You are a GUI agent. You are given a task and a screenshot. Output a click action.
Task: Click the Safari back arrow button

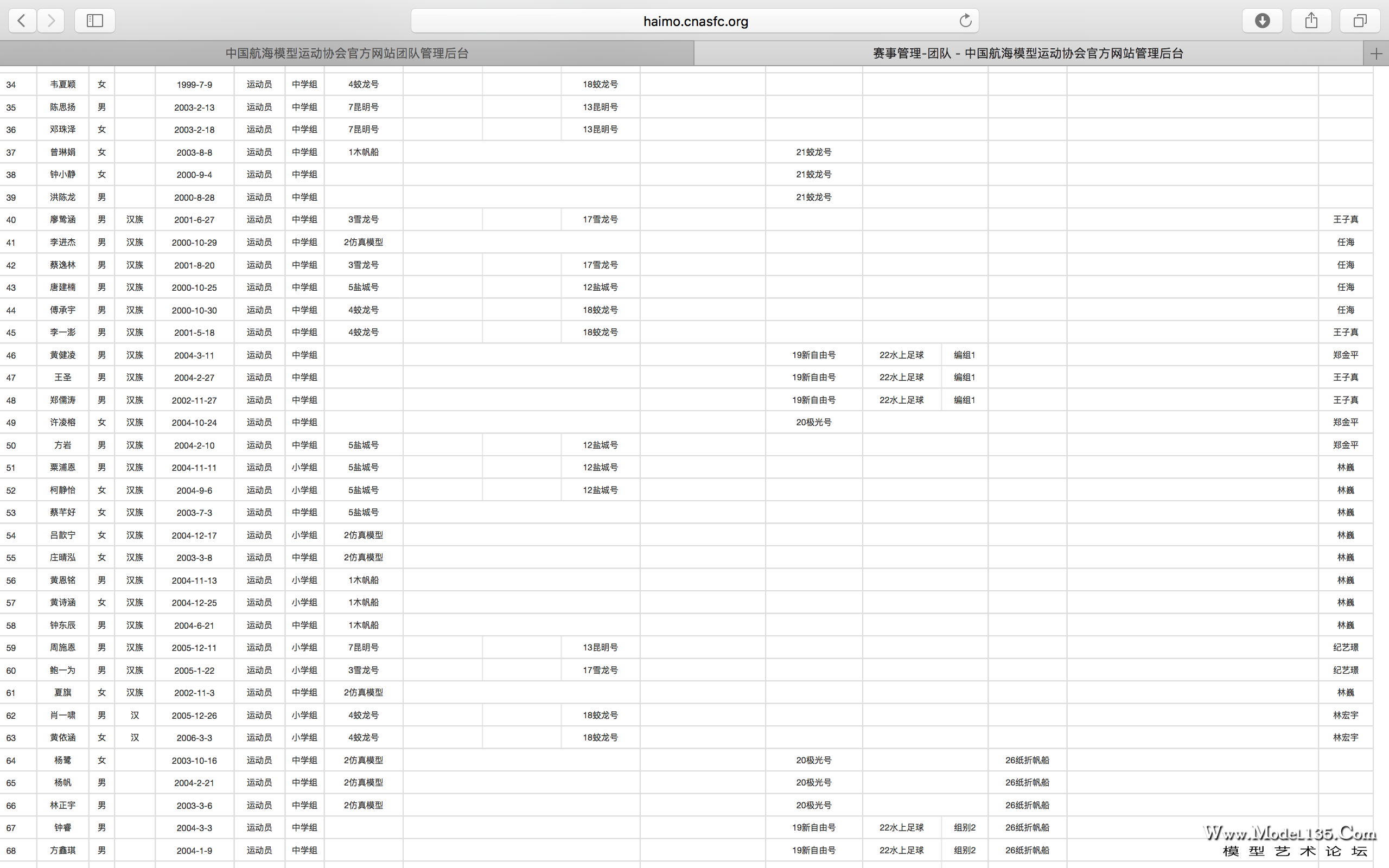22,21
